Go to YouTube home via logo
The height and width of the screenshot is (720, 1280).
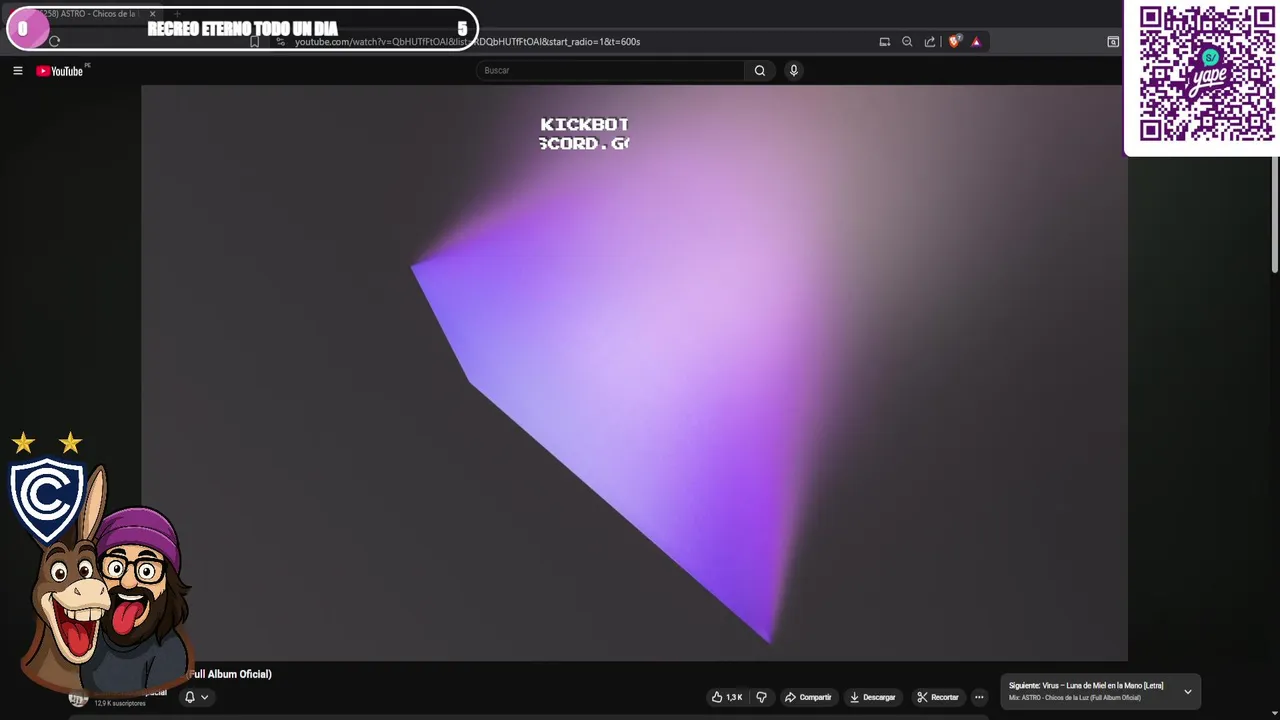[60, 71]
